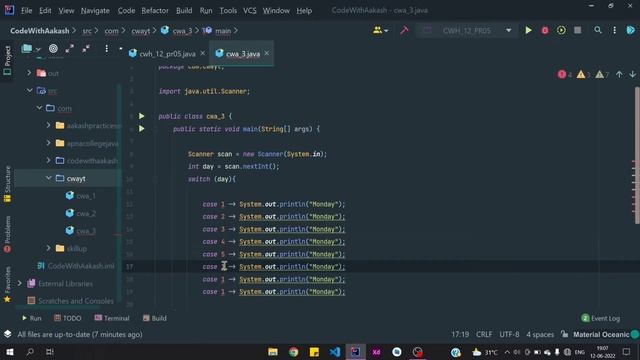The image size is (640, 360).
Task: Run main method from gutter arrow
Action: (x=142, y=129)
